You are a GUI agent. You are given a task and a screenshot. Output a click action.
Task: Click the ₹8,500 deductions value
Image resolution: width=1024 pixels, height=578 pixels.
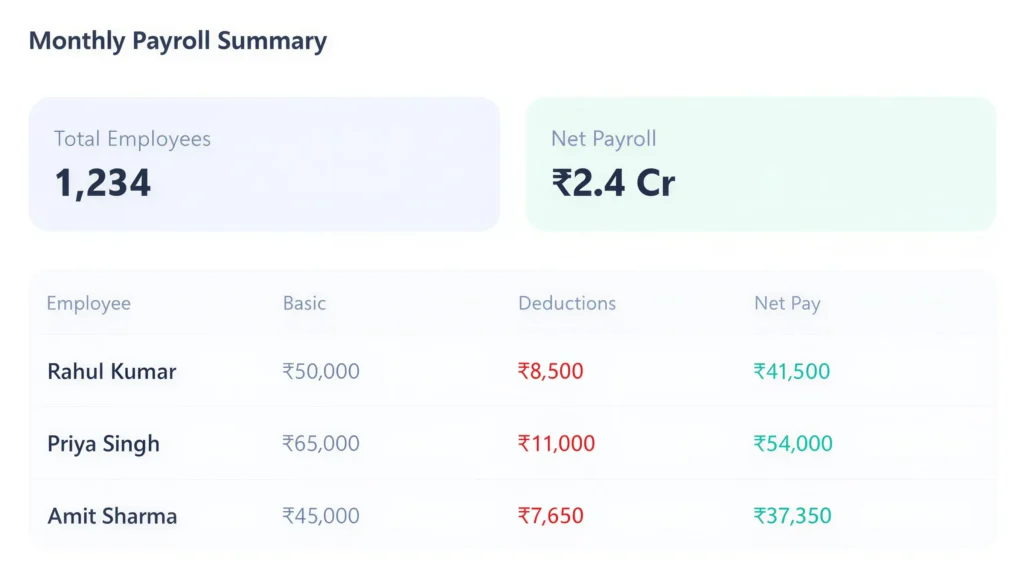point(550,371)
